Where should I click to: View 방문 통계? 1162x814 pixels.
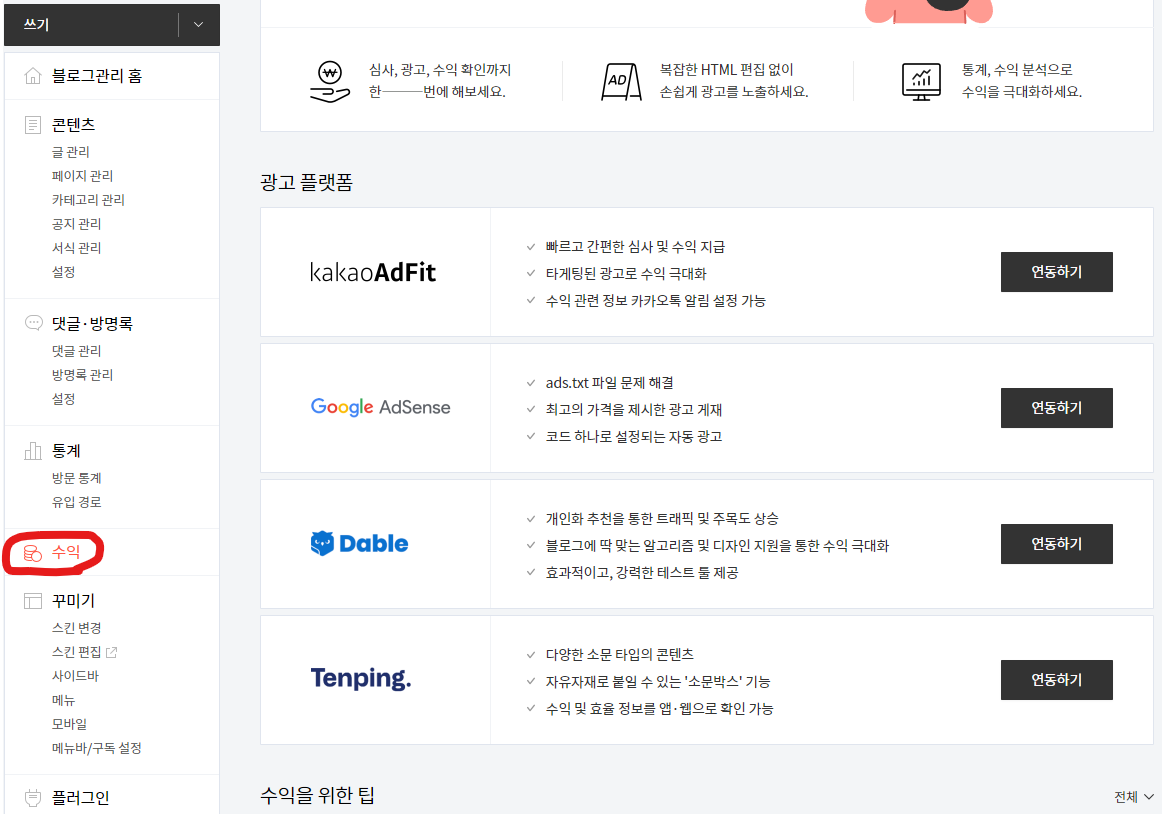click(x=76, y=478)
